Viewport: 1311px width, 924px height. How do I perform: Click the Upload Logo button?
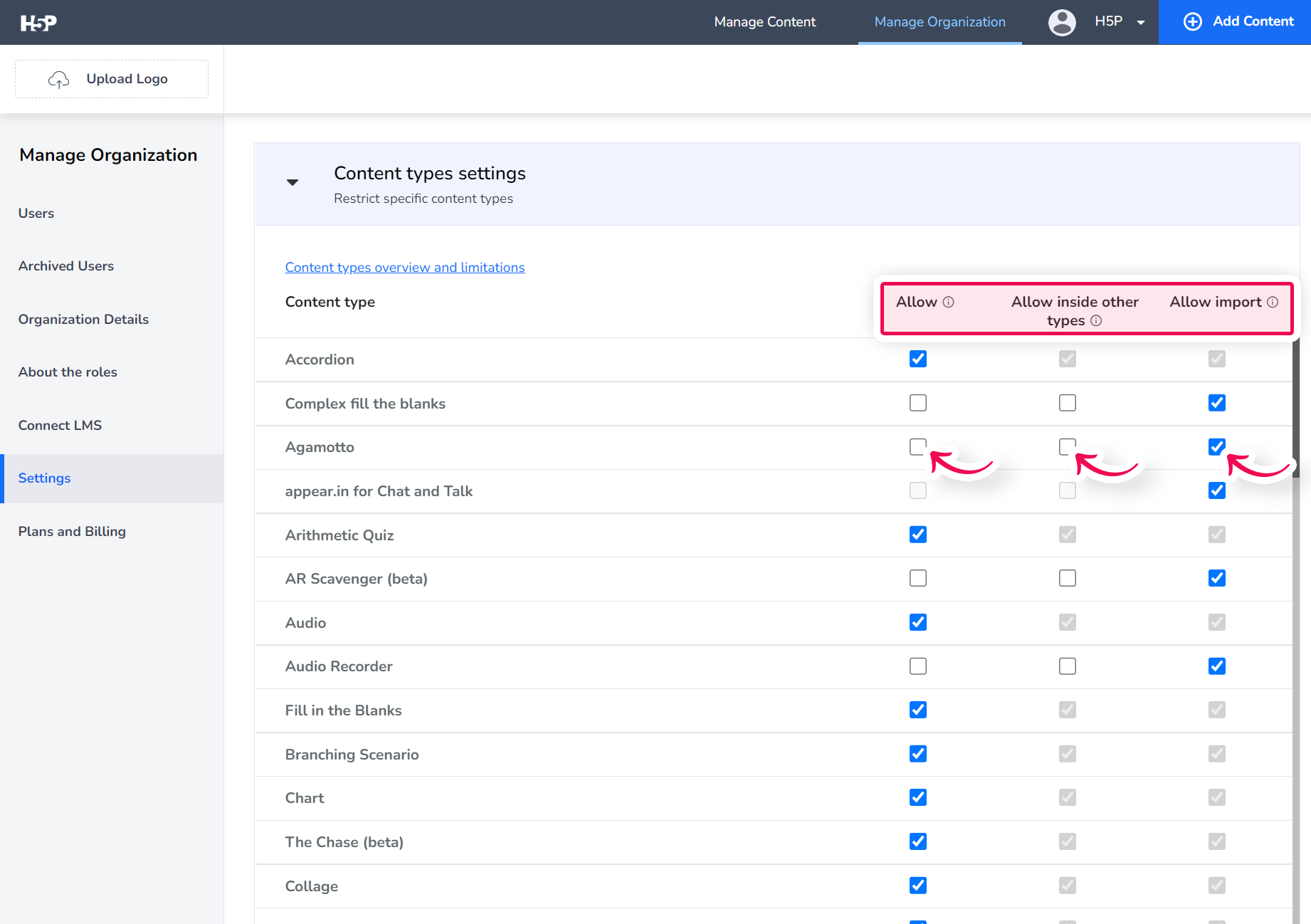[112, 79]
